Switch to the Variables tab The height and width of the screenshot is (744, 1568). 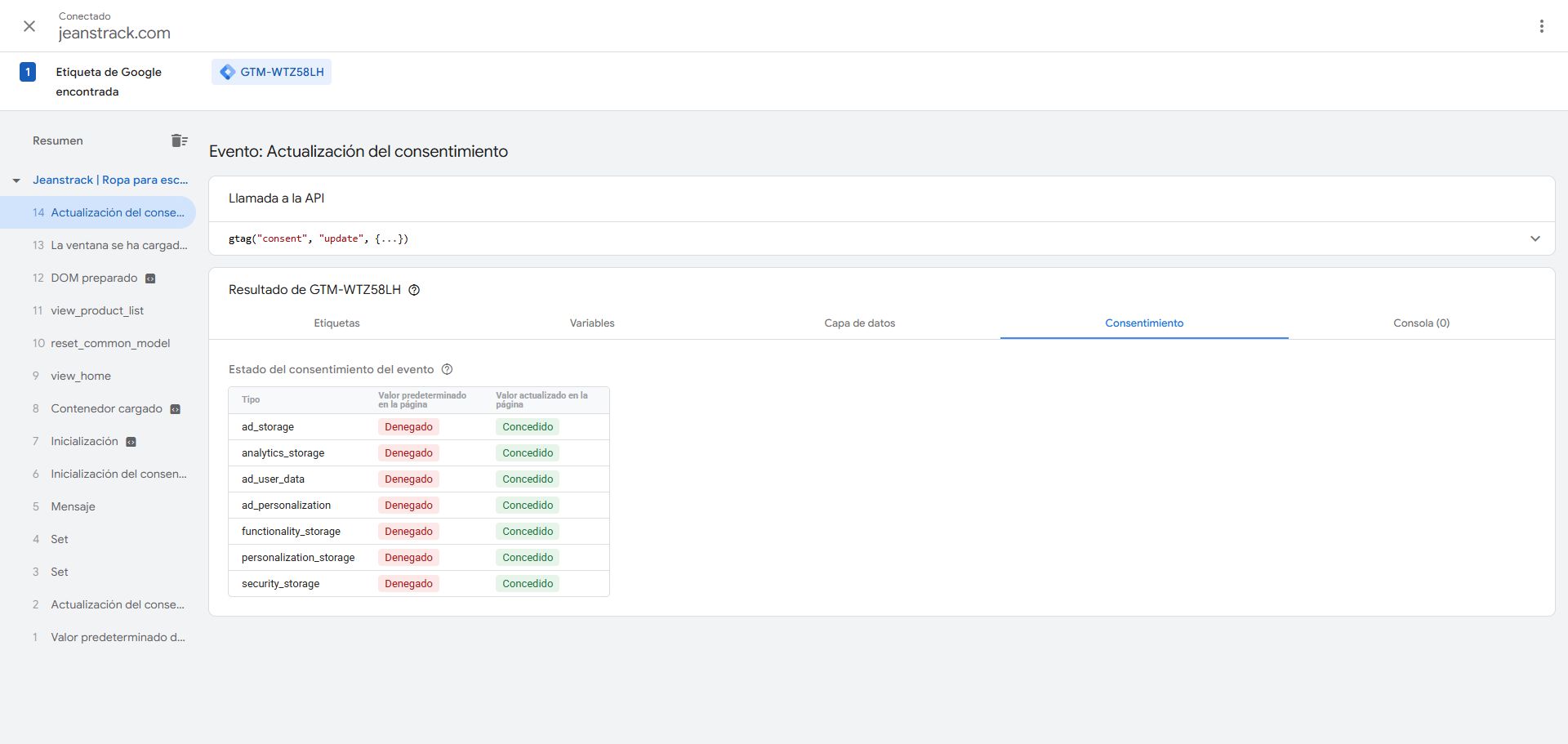pos(592,323)
